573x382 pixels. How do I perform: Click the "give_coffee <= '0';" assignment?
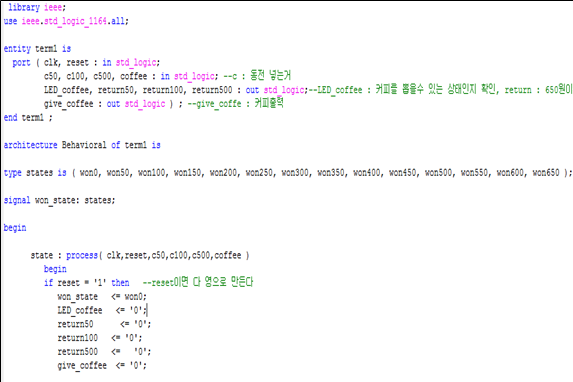click(x=102, y=366)
